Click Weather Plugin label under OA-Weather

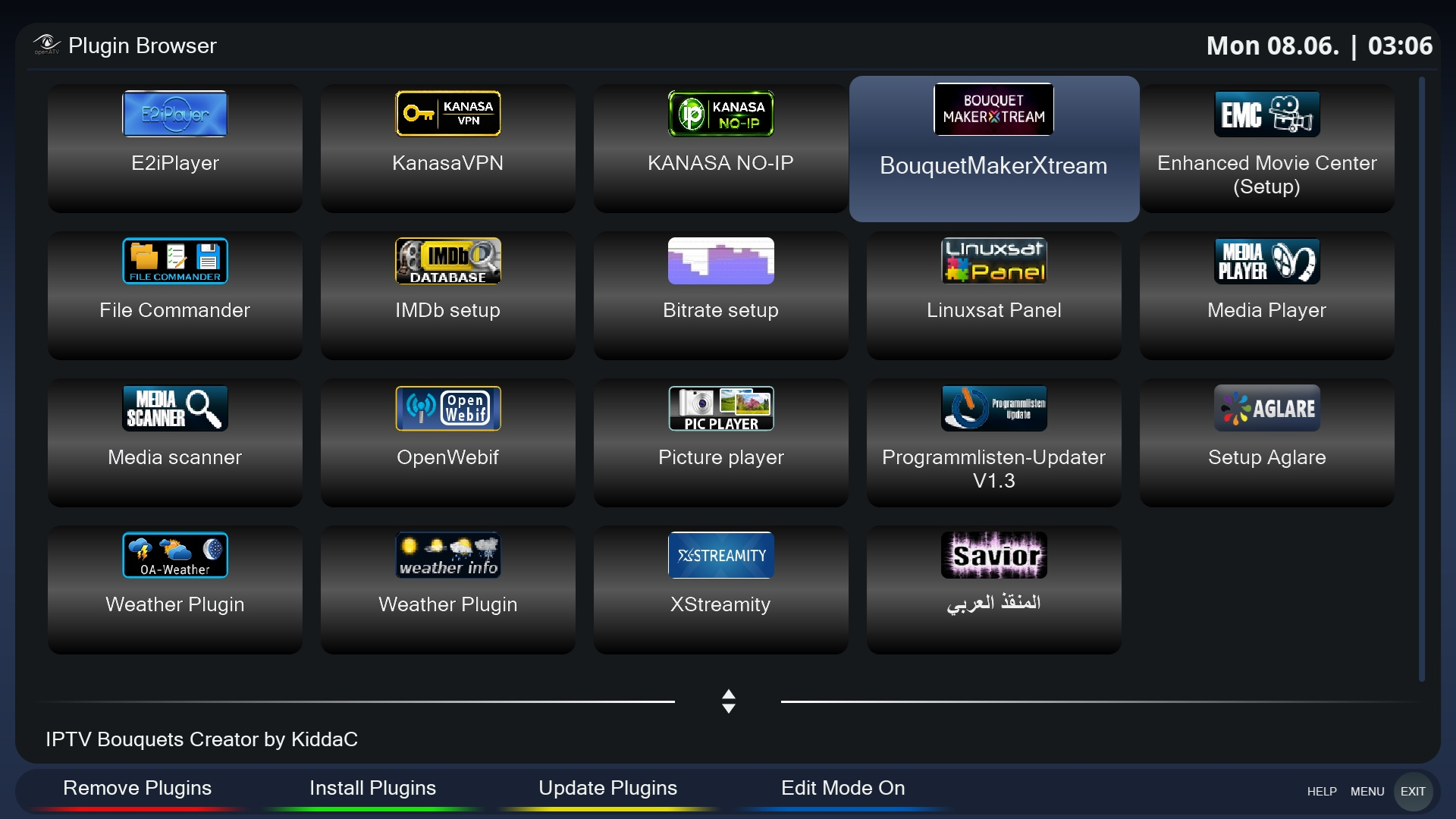pyautogui.click(x=175, y=604)
